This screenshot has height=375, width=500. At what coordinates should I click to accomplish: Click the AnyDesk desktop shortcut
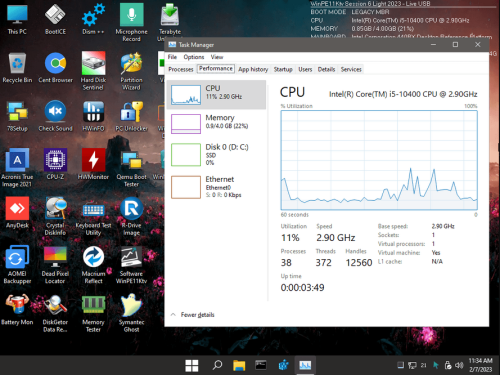point(17,213)
